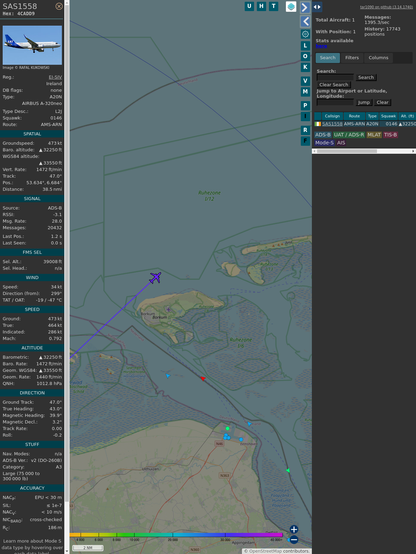Click the SIGNAL section header
The width and height of the screenshot is (416, 554).
pos(32,199)
